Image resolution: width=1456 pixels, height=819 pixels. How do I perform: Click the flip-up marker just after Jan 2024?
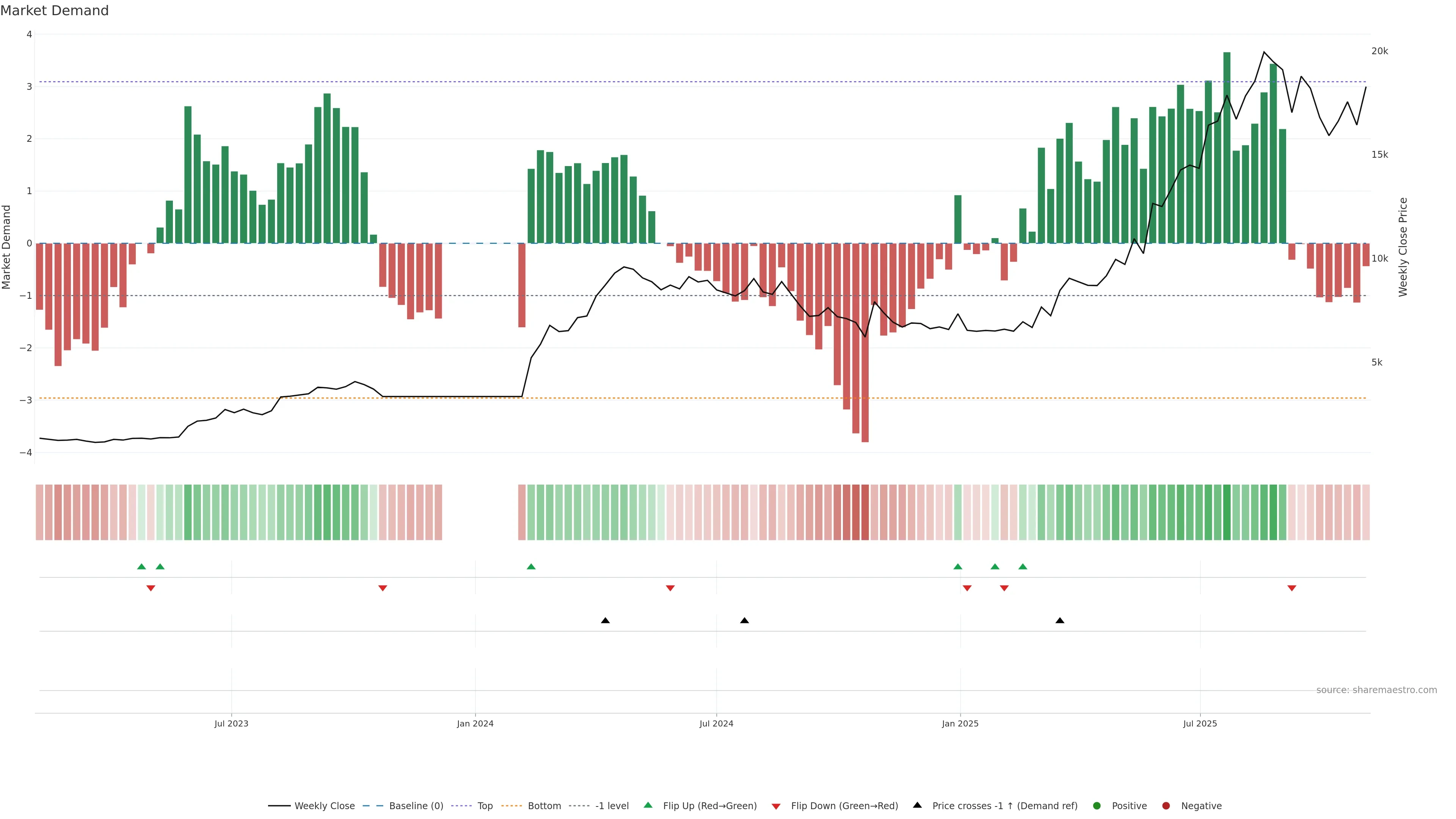531,566
